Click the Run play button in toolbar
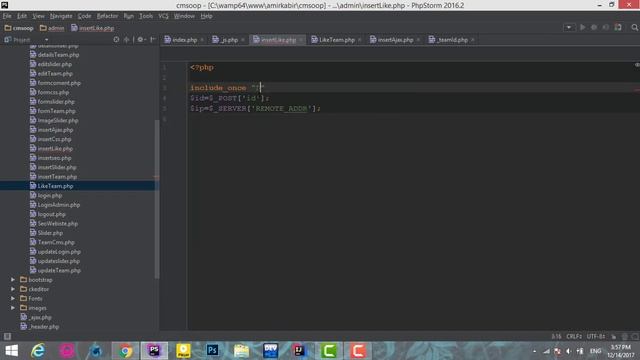Screen dimensions: 640x360 tap(582, 27)
